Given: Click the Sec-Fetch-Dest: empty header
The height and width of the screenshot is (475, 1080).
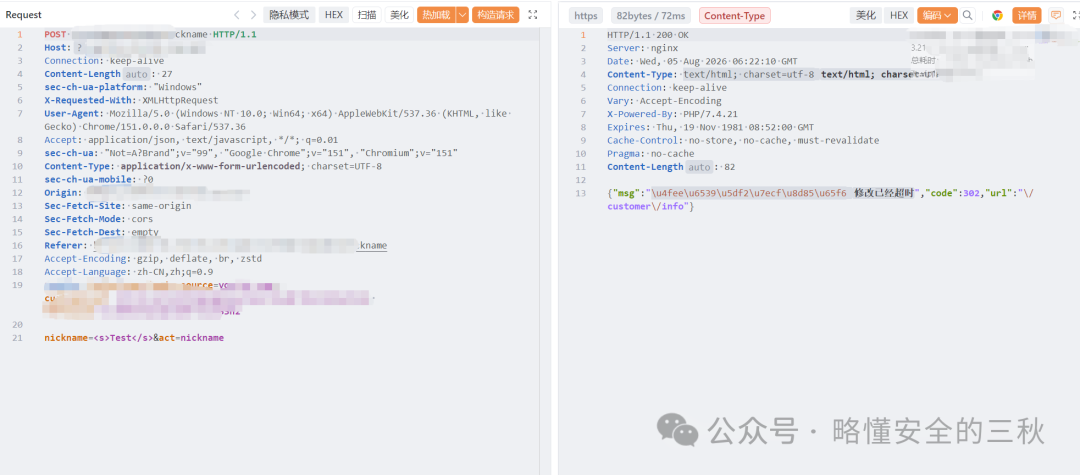Looking at the screenshot, I should [x=101, y=233].
